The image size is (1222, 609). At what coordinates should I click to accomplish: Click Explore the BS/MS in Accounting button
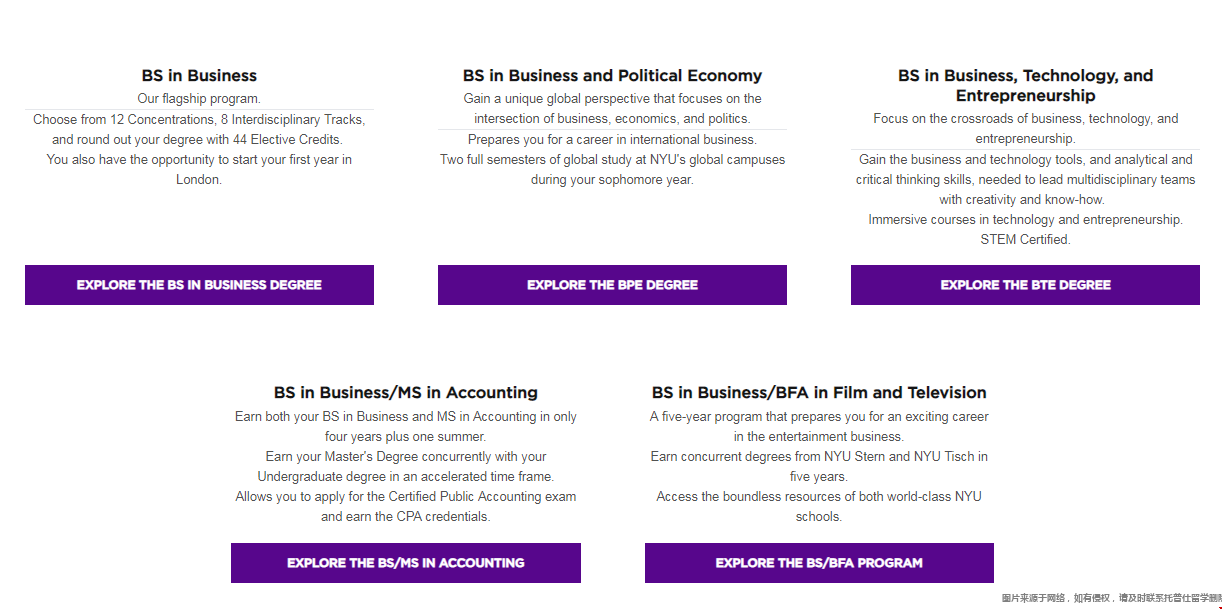pos(405,563)
